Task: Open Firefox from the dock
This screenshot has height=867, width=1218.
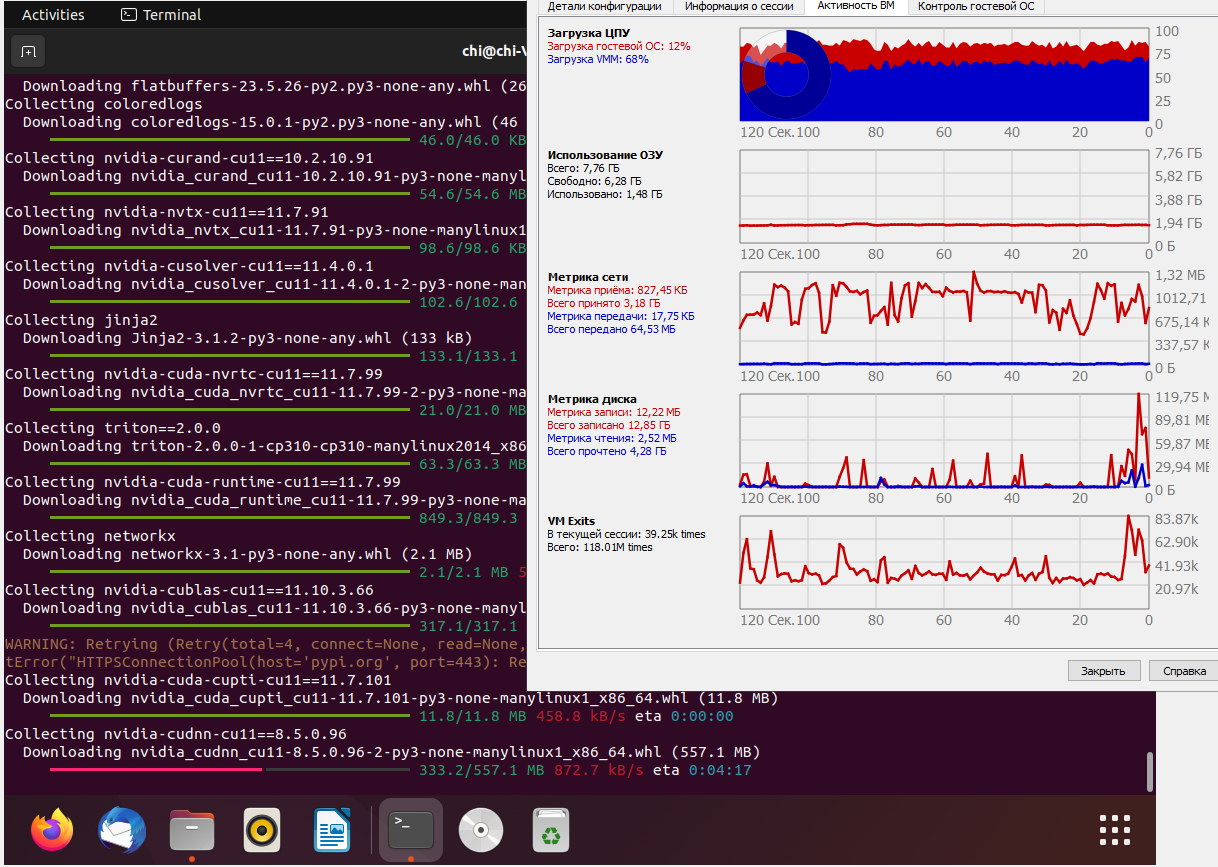Action: 53,830
